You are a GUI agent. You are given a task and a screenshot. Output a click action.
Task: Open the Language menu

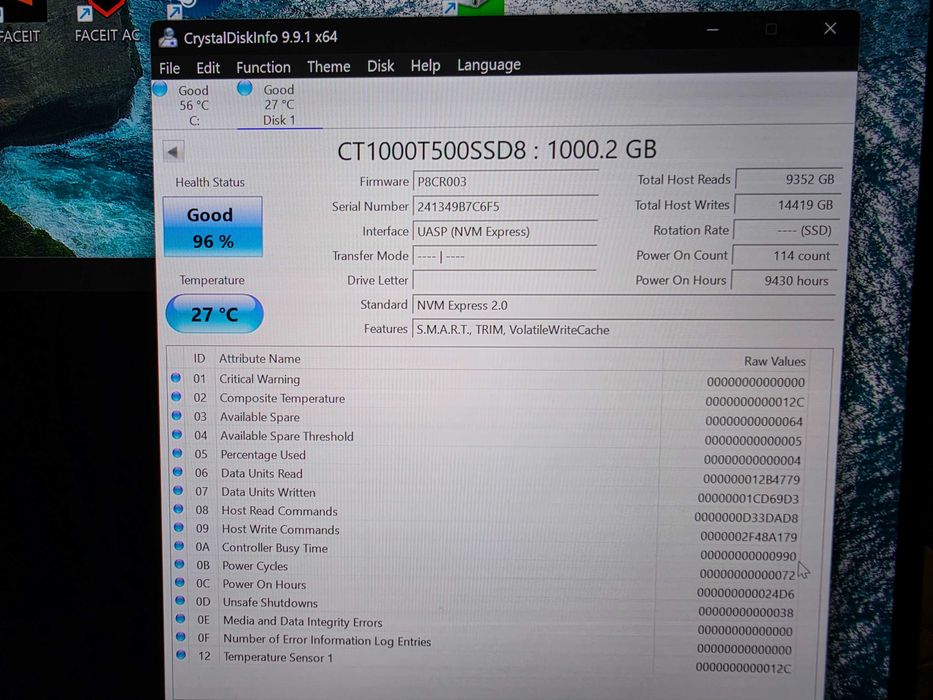tap(489, 65)
